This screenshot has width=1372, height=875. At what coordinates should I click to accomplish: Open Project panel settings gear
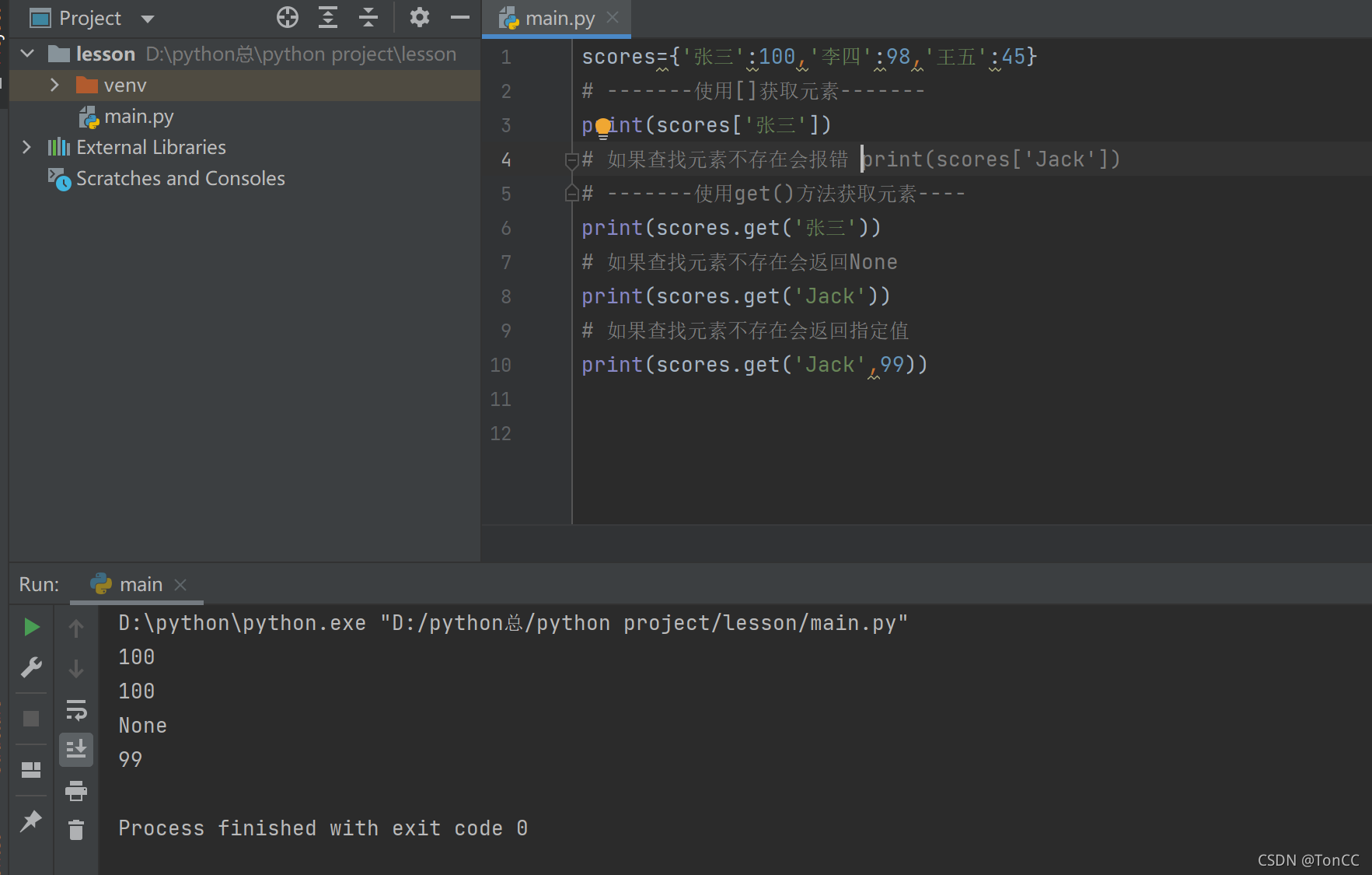[420, 17]
